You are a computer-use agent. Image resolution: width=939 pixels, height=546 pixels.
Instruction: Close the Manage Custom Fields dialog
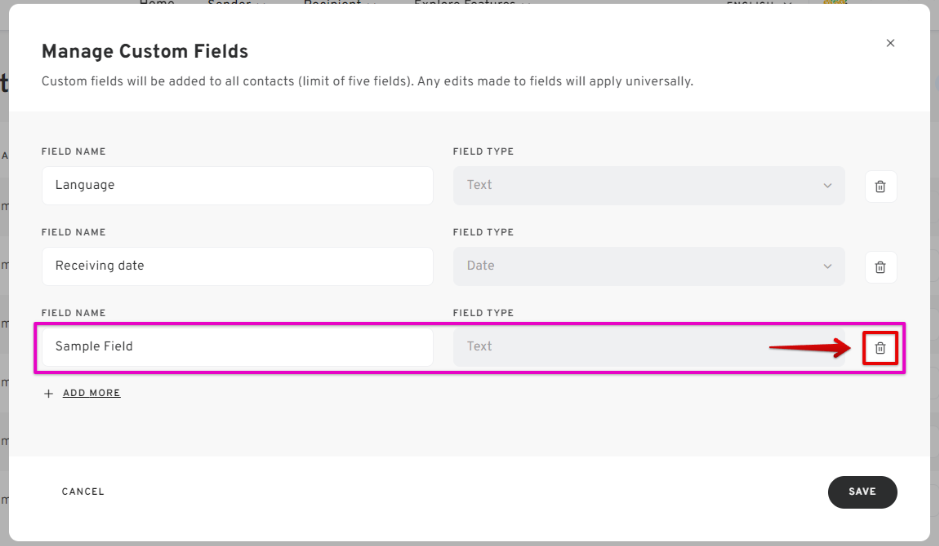tap(890, 43)
